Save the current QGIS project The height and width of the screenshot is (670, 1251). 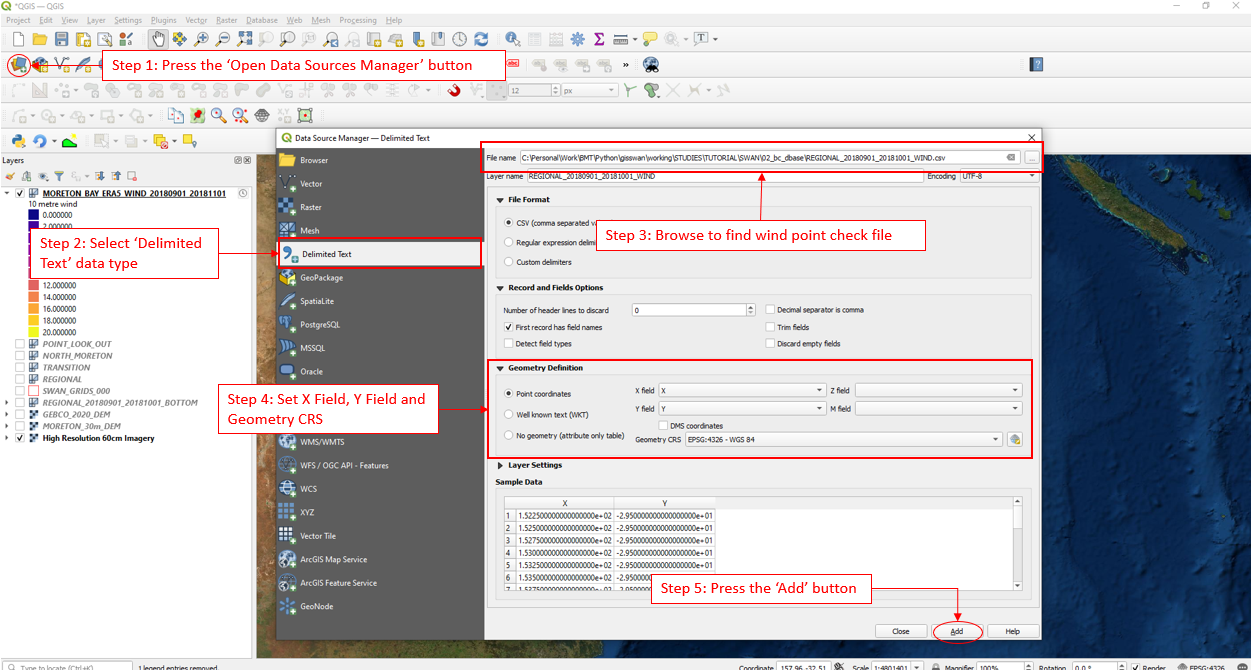tap(60, 38)
